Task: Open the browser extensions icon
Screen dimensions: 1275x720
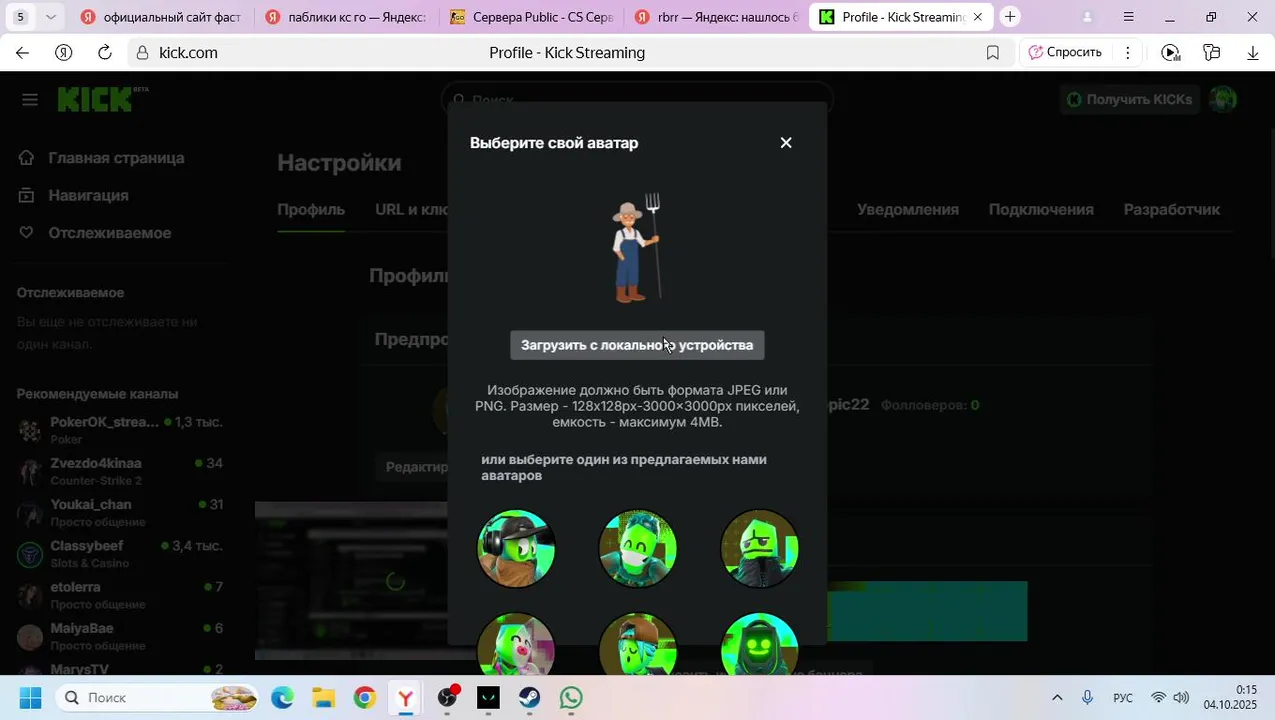Action: (x=1211, y=53)
